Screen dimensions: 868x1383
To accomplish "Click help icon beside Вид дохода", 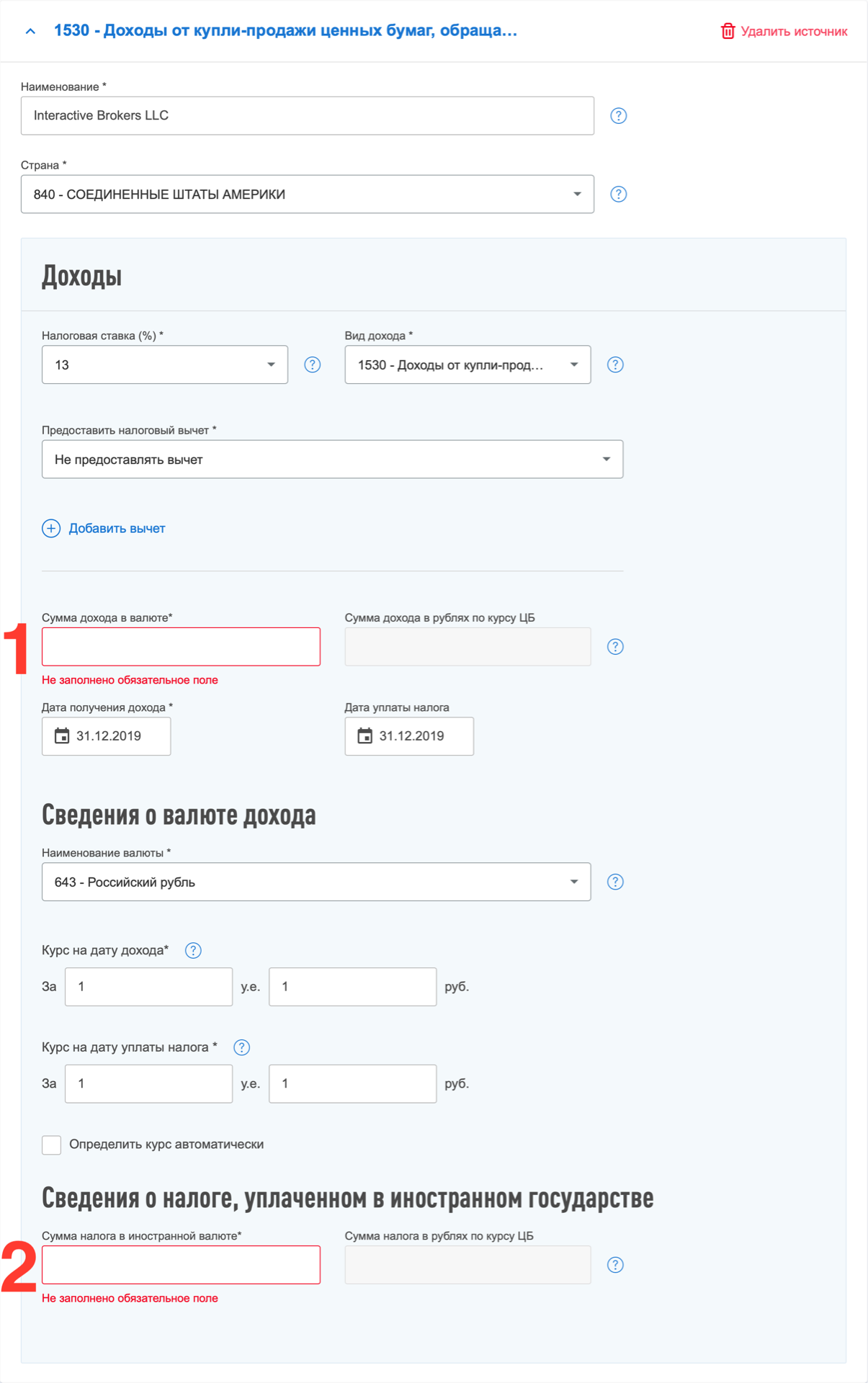I will (614, 365).
